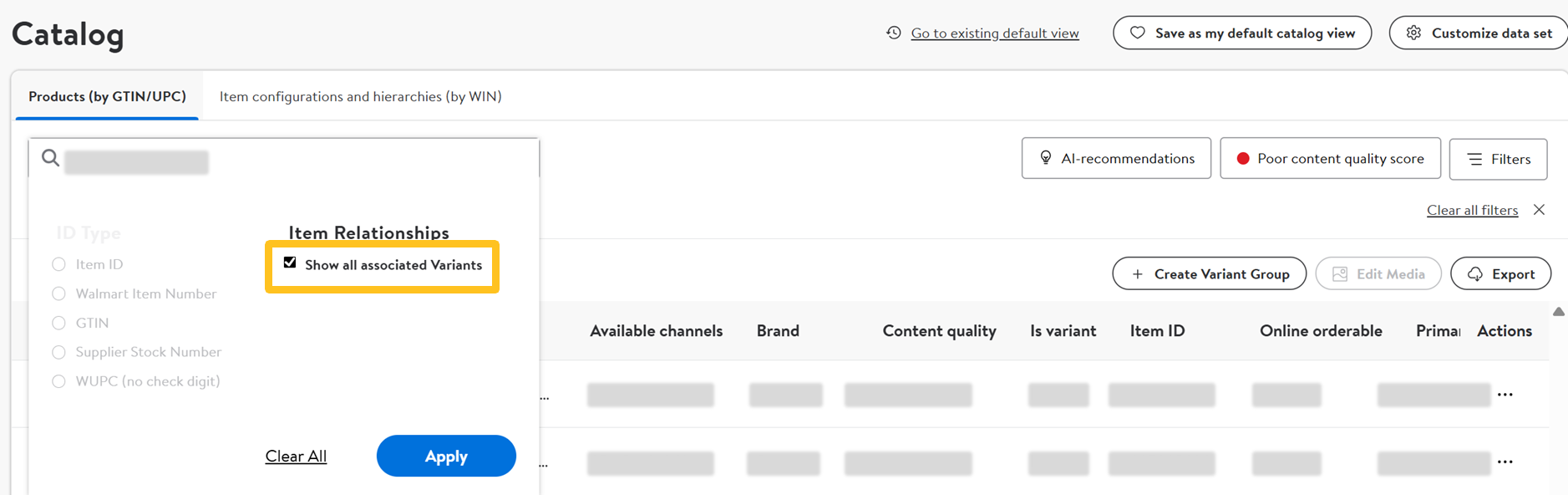Select the Walmart Item Number radio option

[58, 293]
